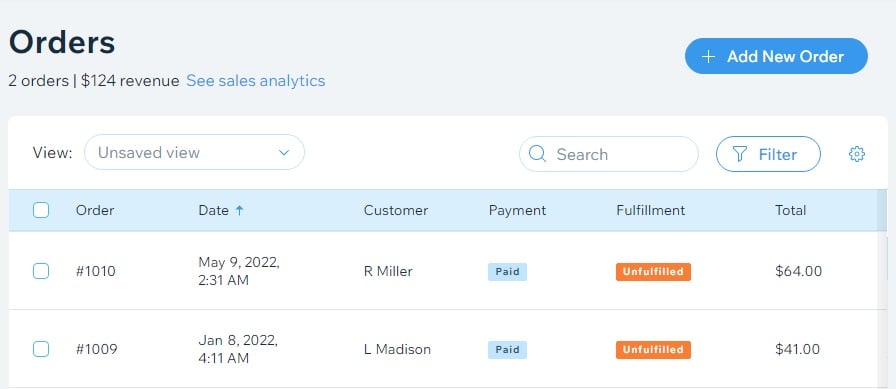Click the Add New Order button
This screenshot has height=389, width=896.
click(x=776, y=56)
